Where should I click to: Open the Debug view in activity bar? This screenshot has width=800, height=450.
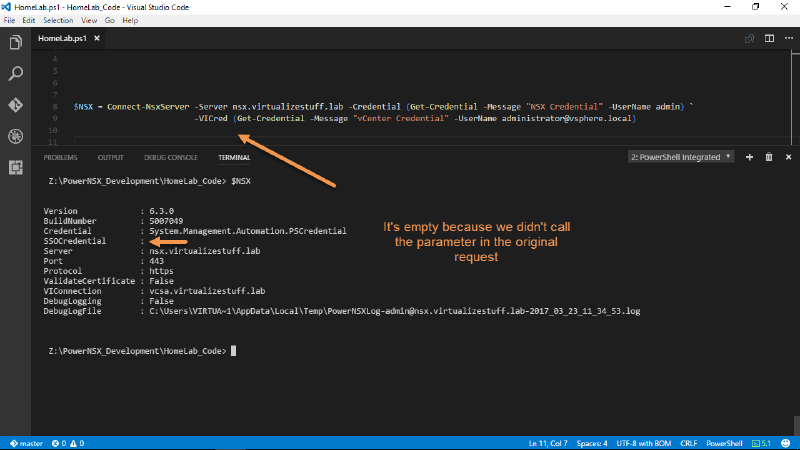[x=15, y=136]
